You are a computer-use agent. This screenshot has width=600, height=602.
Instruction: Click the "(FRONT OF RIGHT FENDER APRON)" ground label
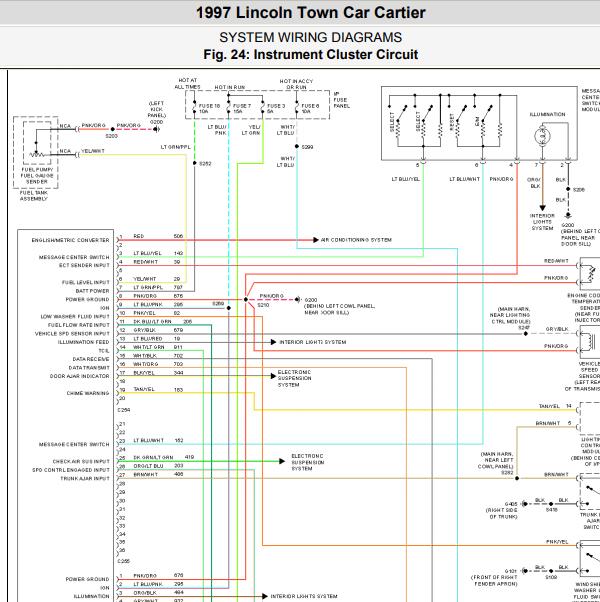coord(494,580)
